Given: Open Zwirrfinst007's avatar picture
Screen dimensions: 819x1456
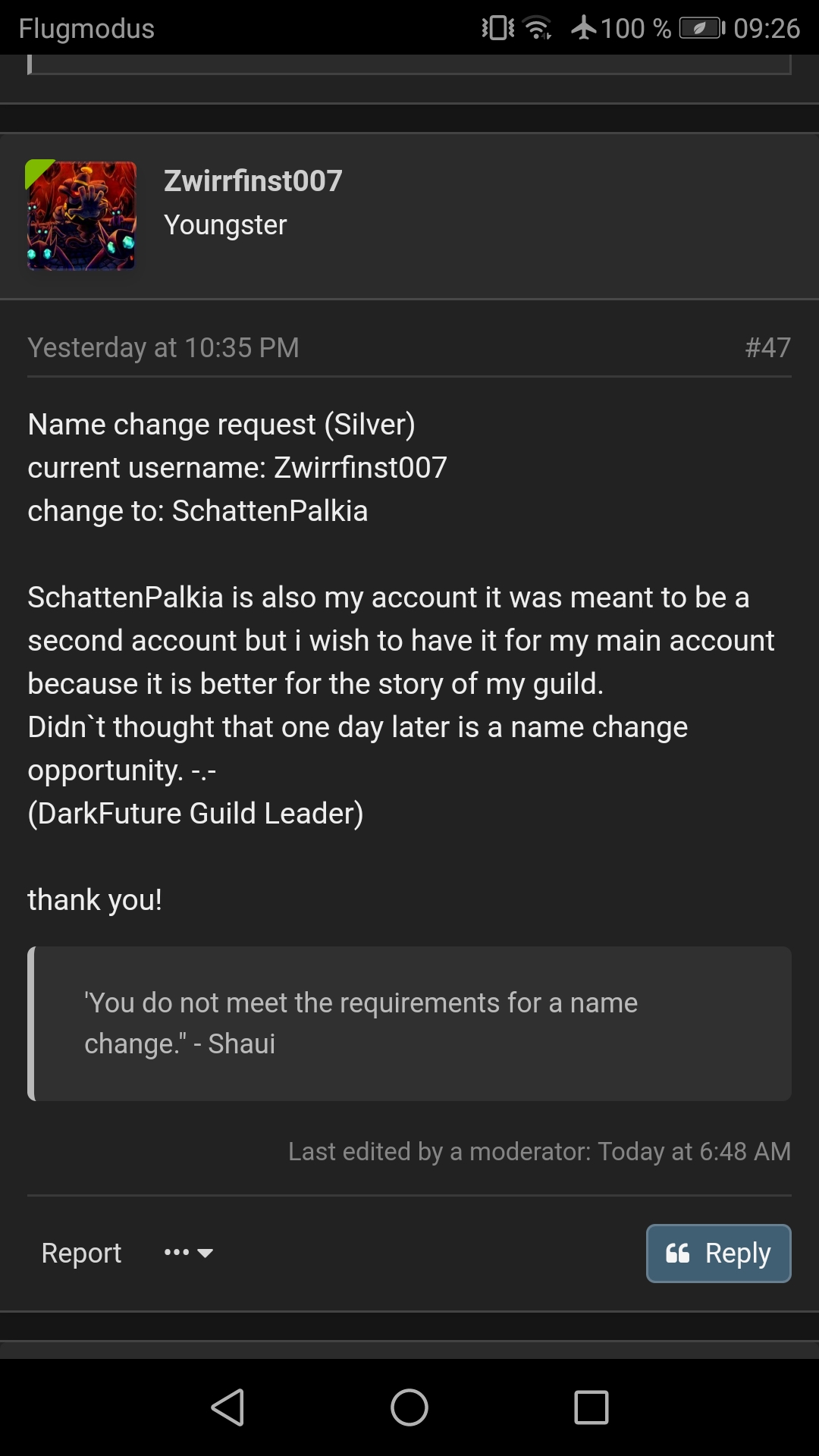Looking at the screenshot, I should (x=81, y=215).
